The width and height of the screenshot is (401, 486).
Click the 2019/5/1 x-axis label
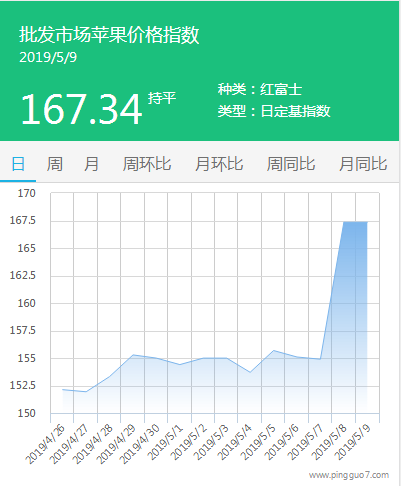(x=165, y=442)
